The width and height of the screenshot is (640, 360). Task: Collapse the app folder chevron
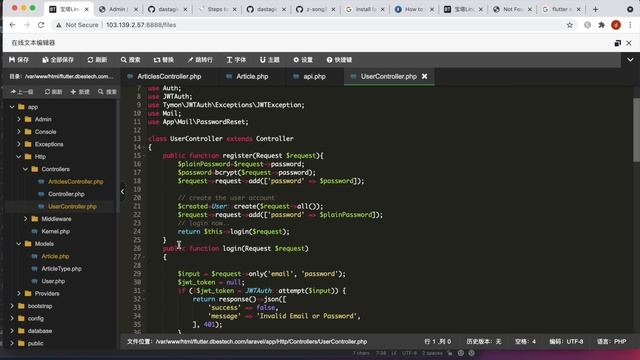12,107
